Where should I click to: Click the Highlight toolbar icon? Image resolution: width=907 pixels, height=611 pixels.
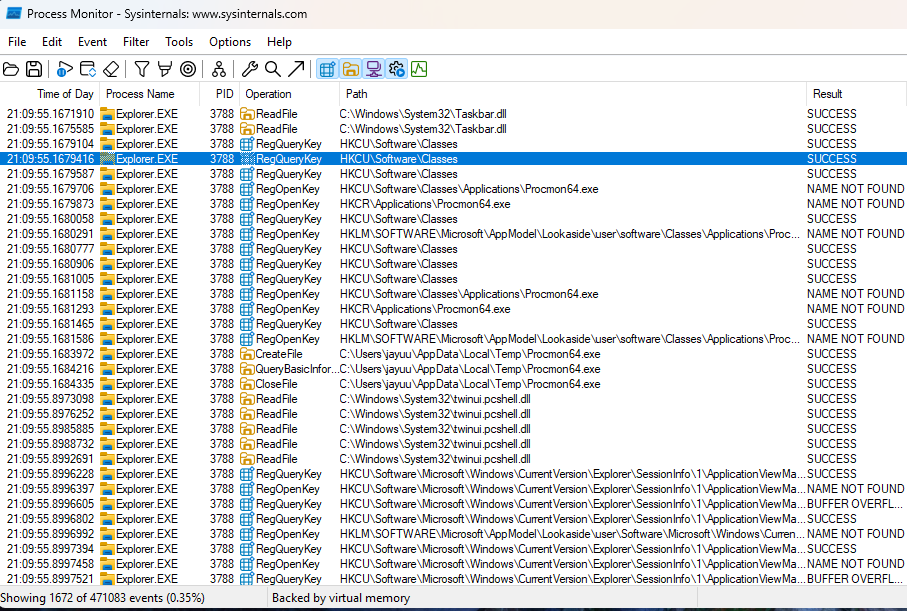[165, 69]
